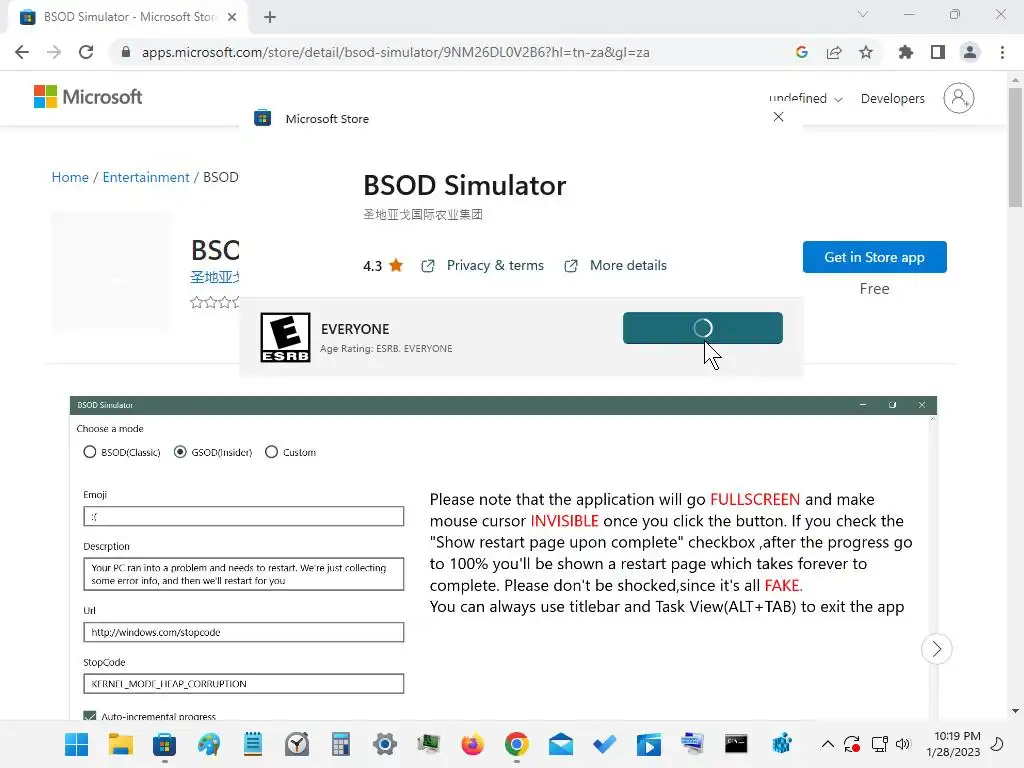Expand the undefined language dropdown
This screenshot has height=768, width=1024.
(x=806, y=99)
